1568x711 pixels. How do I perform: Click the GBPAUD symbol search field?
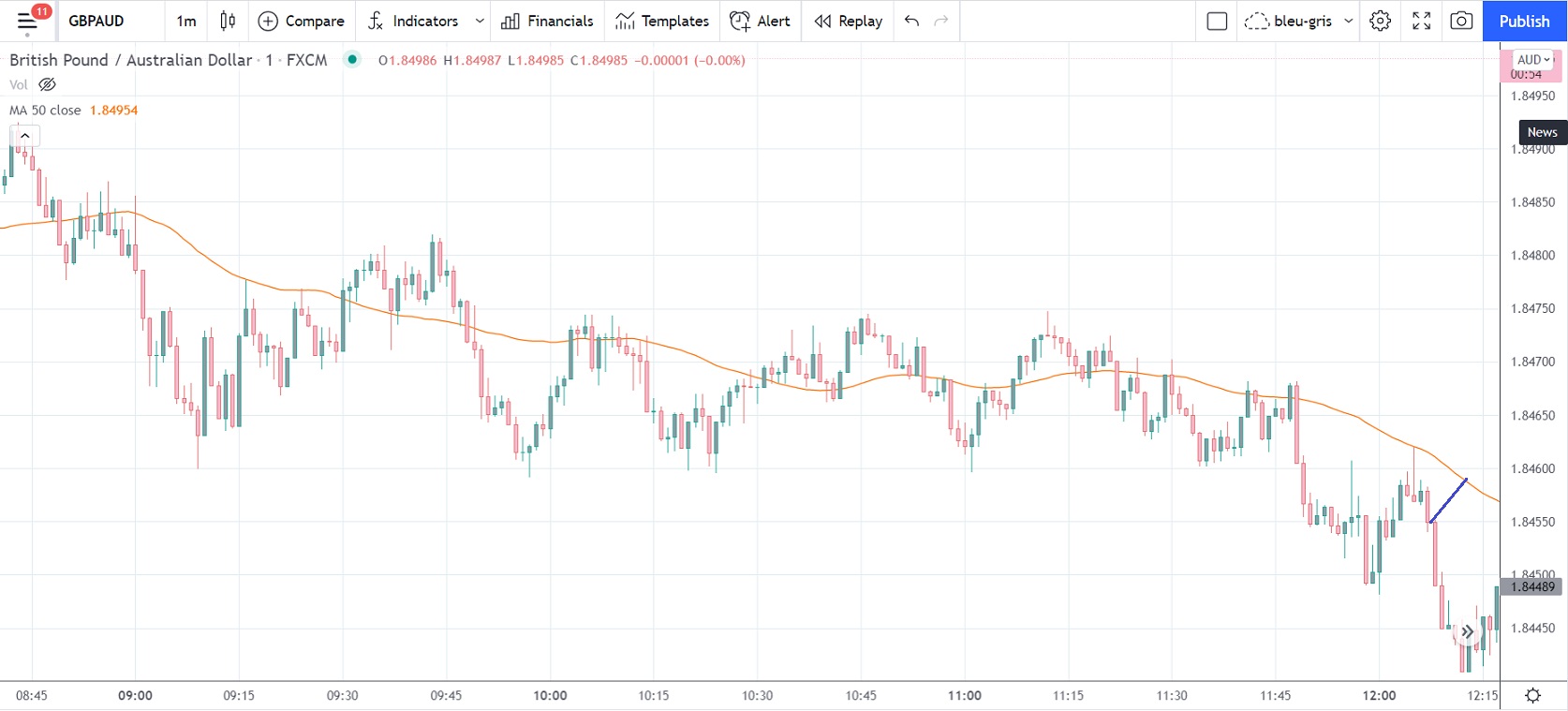pyautogui.click(x=96, y=21)
